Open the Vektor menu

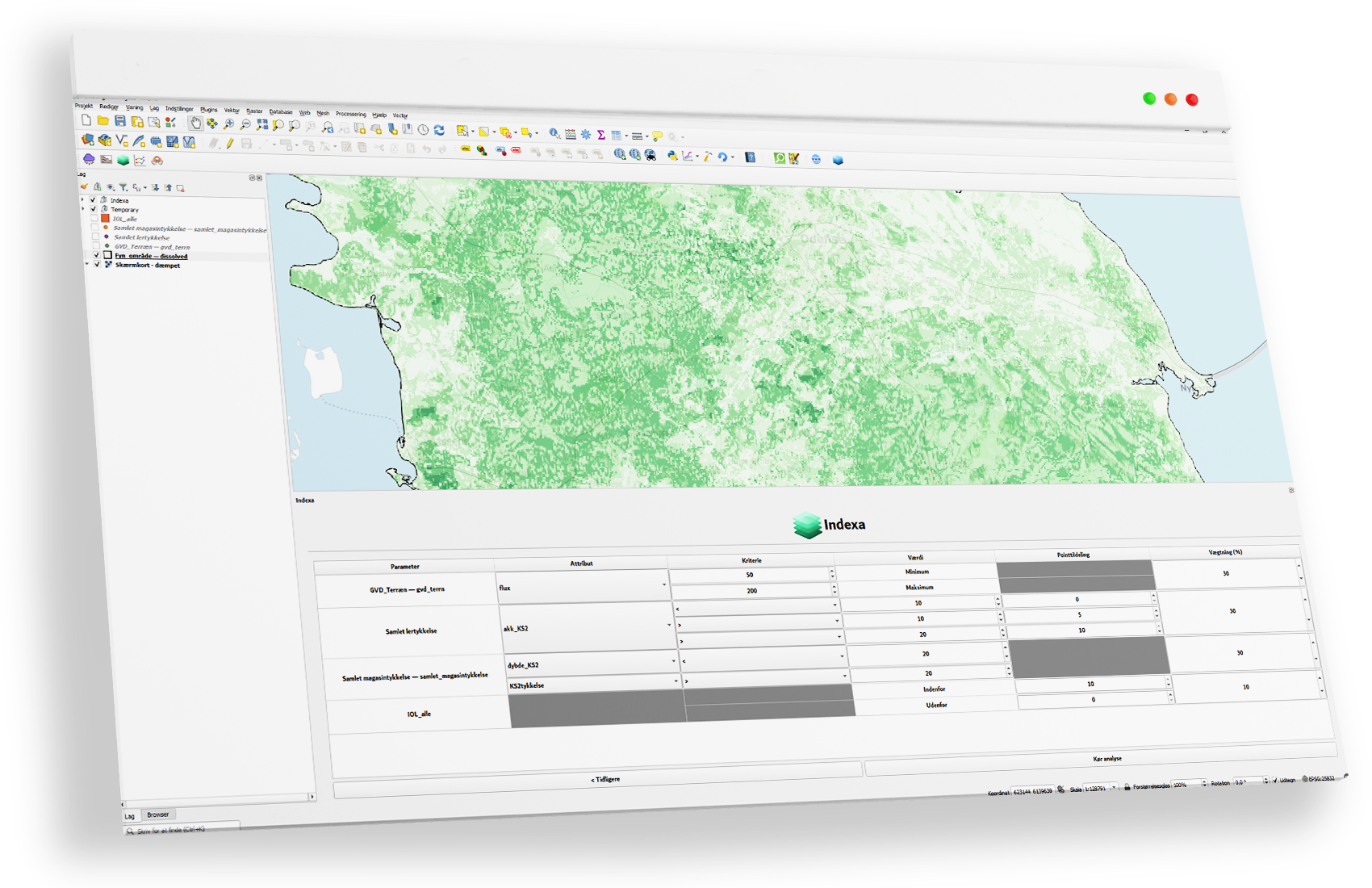point(232,110)
